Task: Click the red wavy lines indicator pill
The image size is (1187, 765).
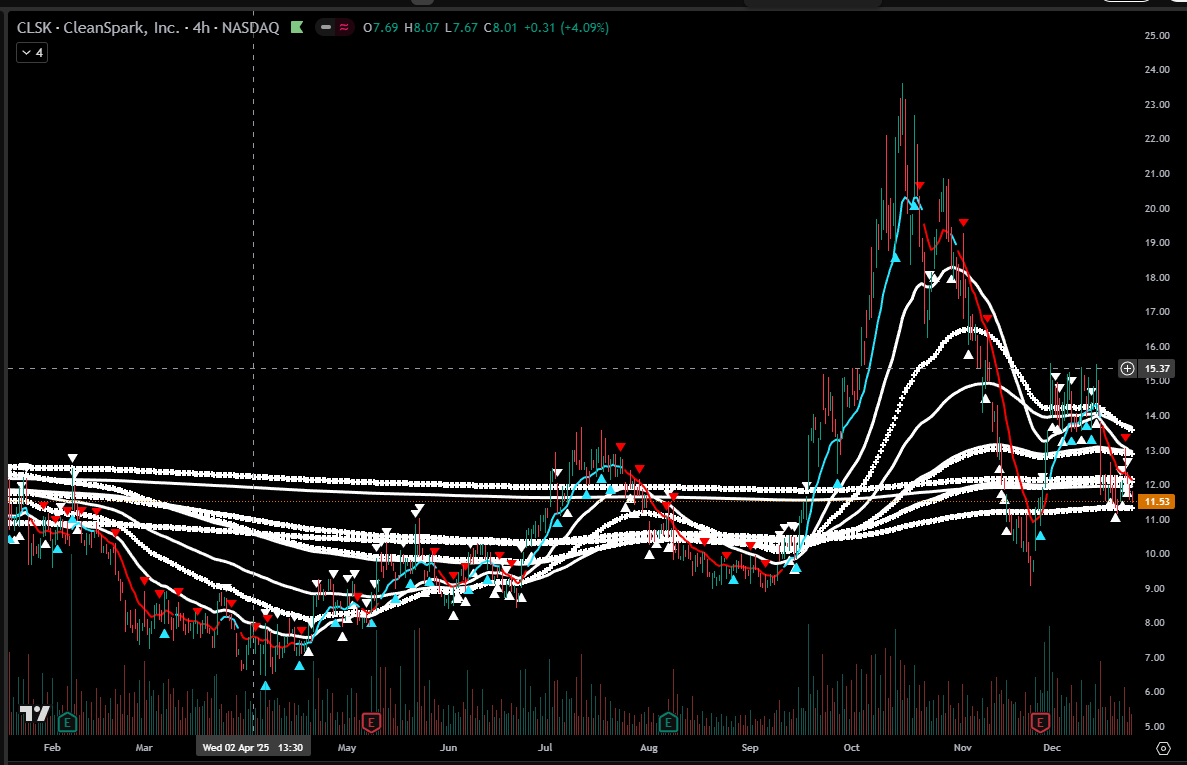Action: pos(344,27)
